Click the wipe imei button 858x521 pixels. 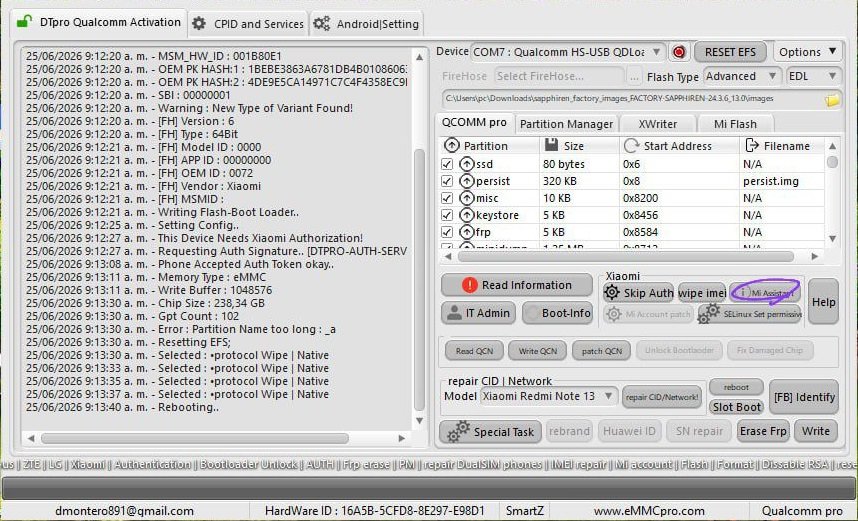point(702,293)
